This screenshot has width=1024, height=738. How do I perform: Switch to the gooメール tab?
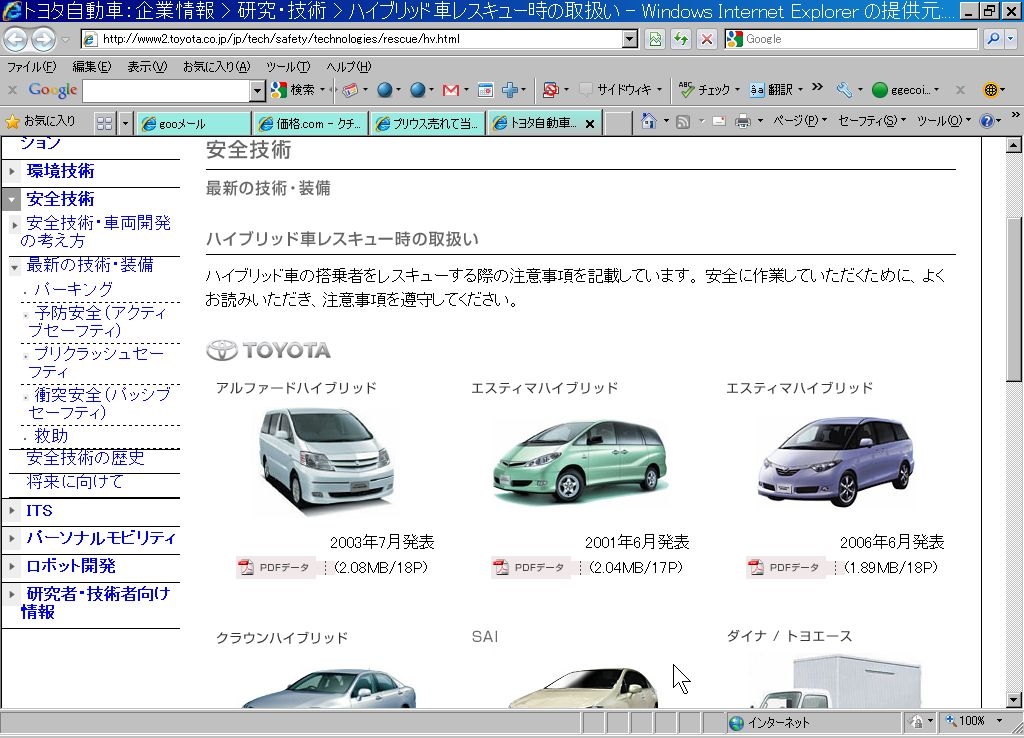pyautogui.click(x=193, y=123)
